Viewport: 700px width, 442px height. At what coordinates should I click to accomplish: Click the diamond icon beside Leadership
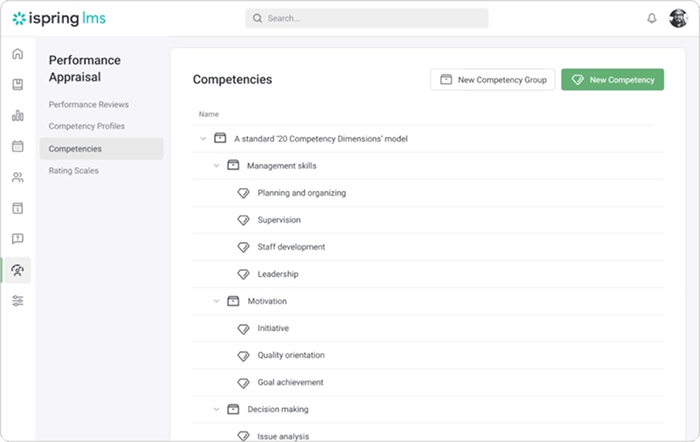pyautogui.click(x=243, y=274)
